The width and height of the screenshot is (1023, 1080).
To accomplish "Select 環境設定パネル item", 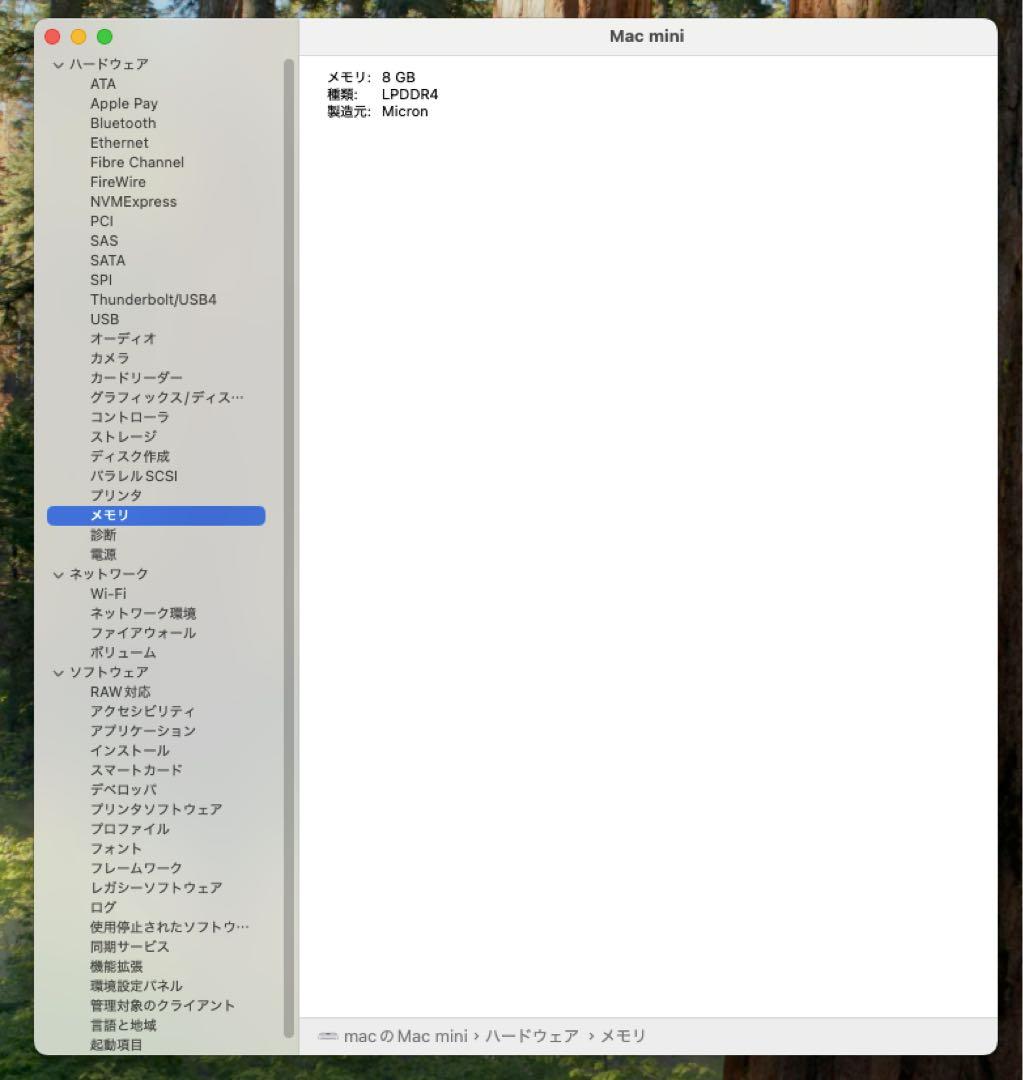I will click(136, 986).
